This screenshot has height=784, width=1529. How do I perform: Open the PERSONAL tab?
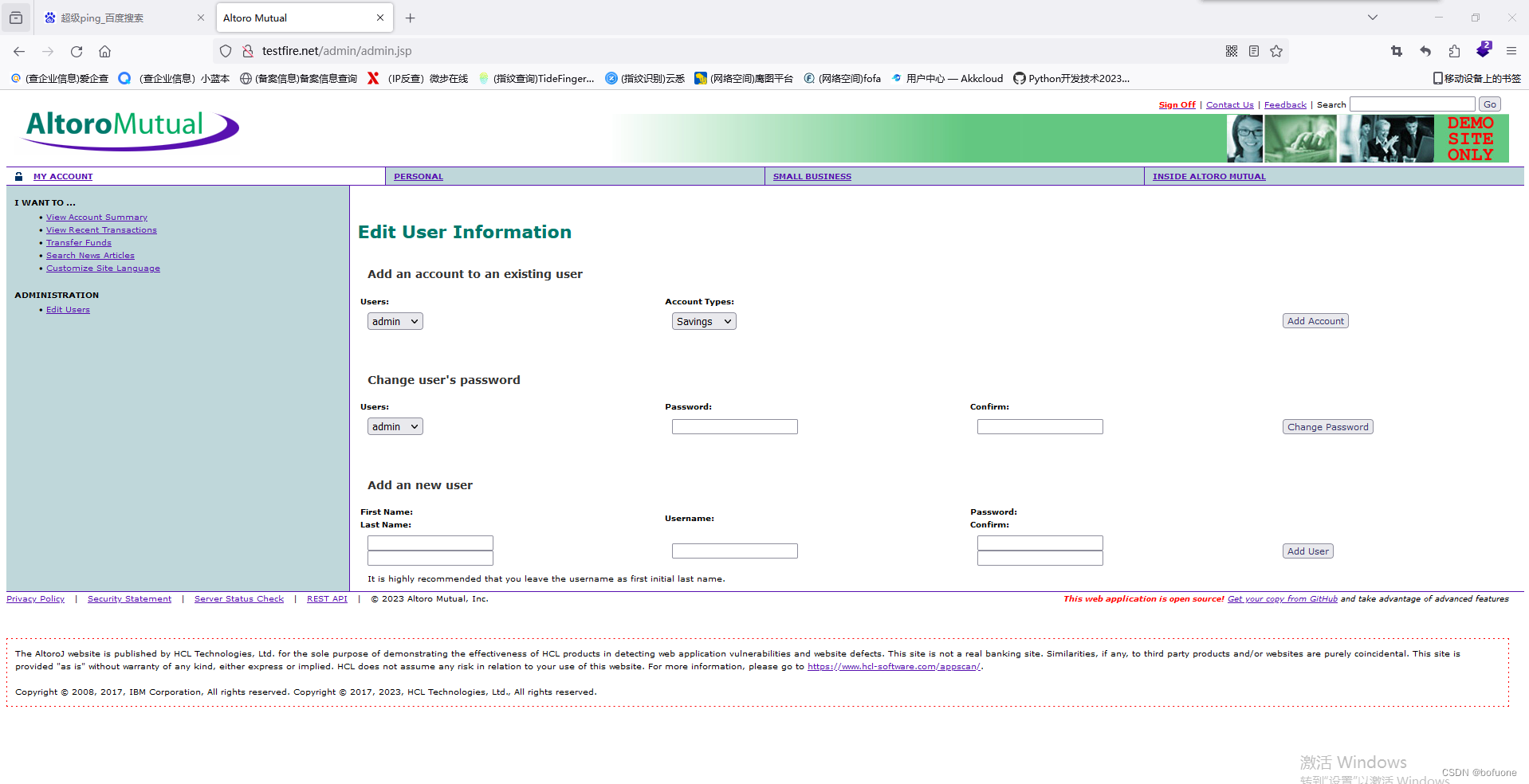coord(419,177)
